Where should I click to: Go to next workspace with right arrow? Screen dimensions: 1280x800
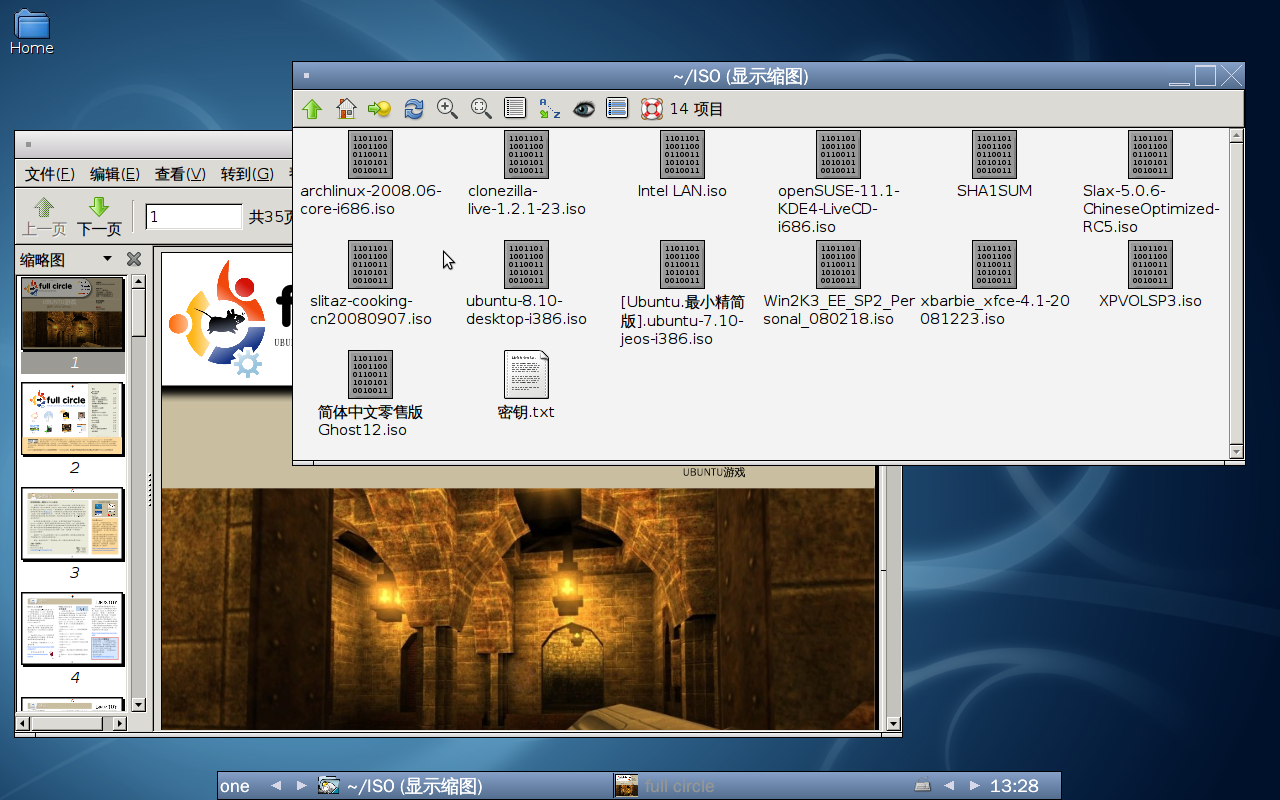point(301,786)
